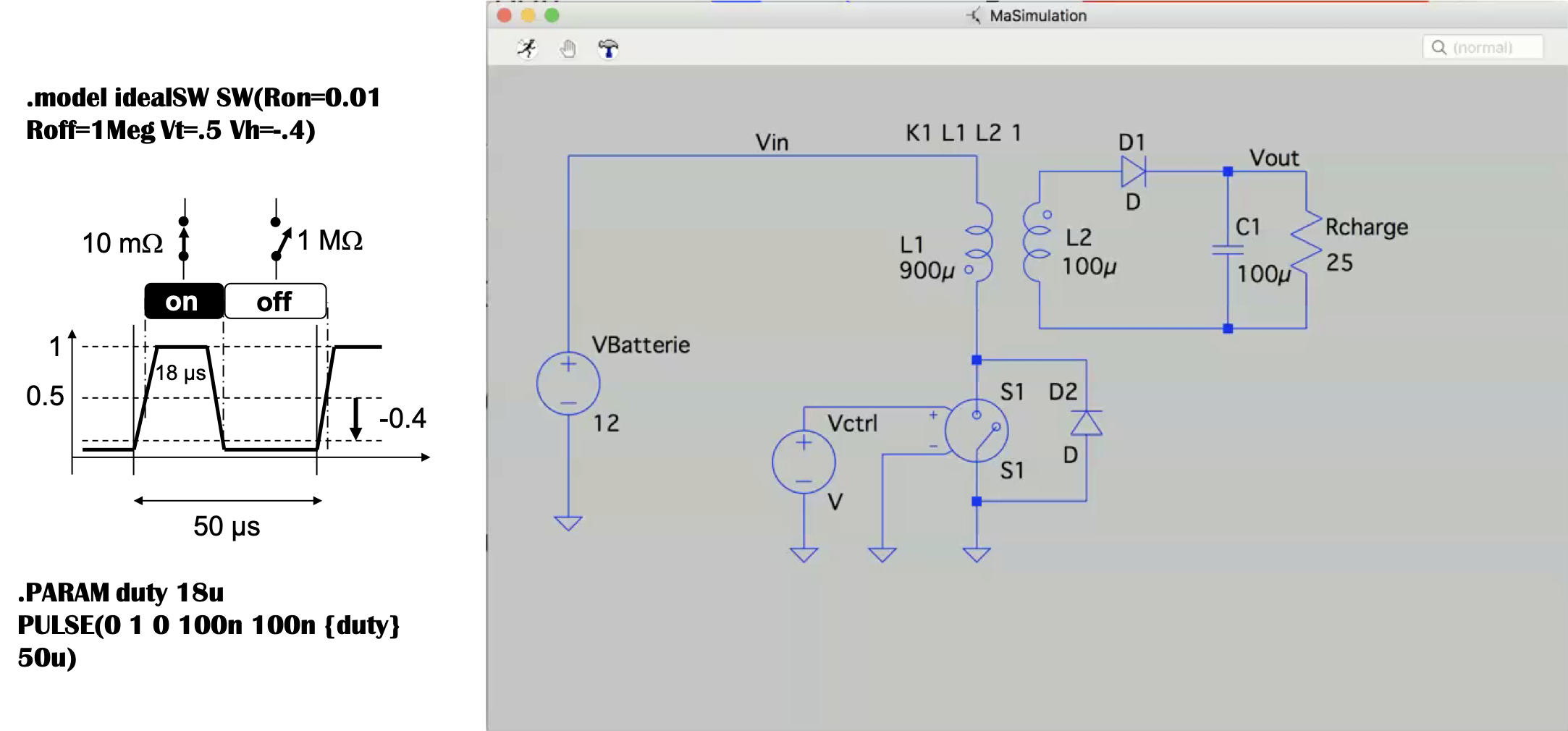
Task: Select the Vctrl voltage source symbol
Action: (x=804, y=462)
